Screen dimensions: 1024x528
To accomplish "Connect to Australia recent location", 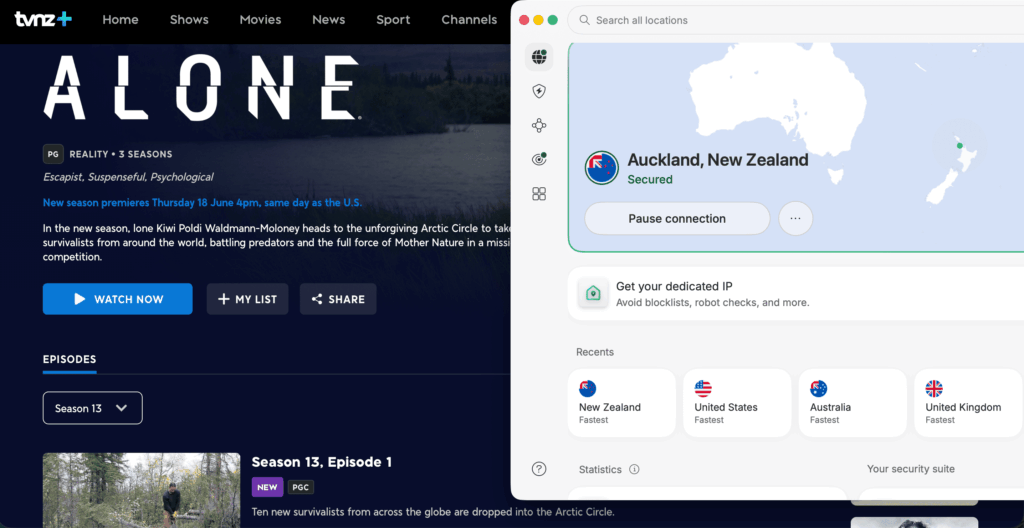I will click(852, 403).
